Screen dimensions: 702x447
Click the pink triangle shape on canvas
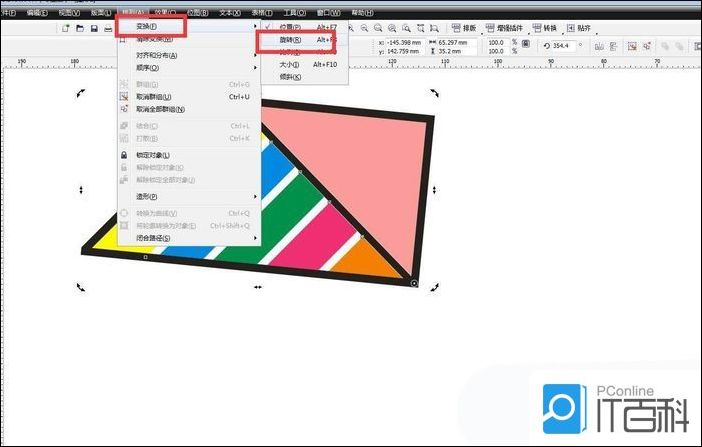(x=367, y=170)
